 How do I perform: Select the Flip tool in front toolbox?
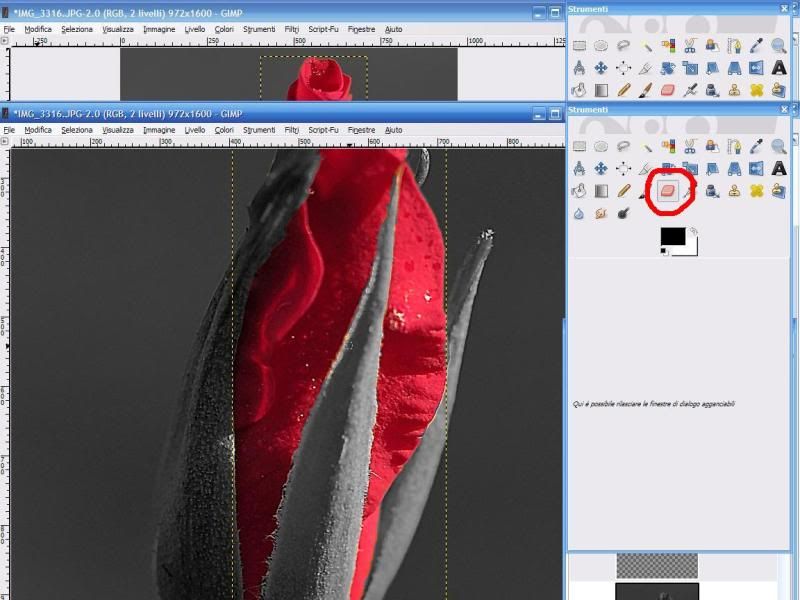coord(757,169)
